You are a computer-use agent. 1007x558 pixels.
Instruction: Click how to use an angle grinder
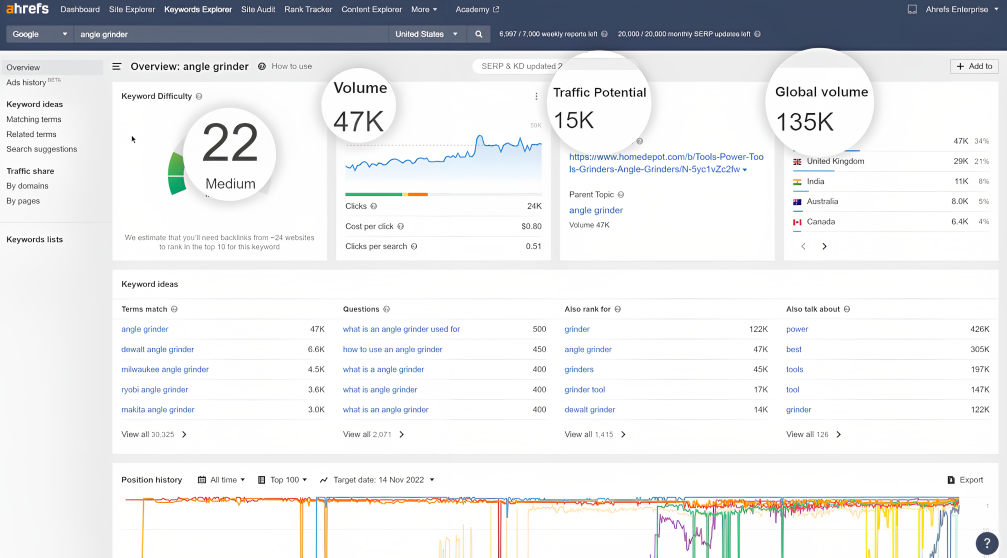392,349
